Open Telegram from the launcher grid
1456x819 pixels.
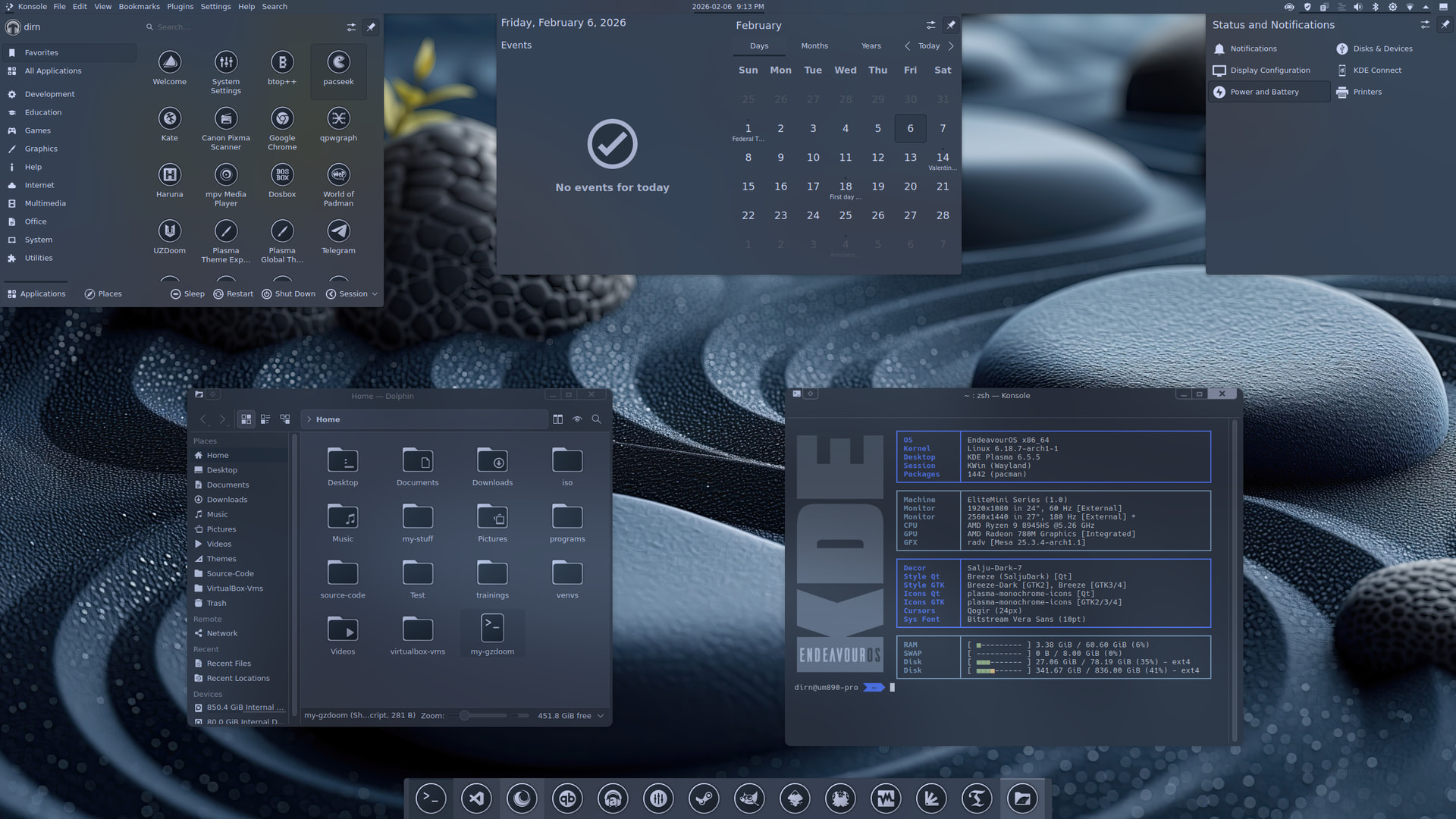338,231
